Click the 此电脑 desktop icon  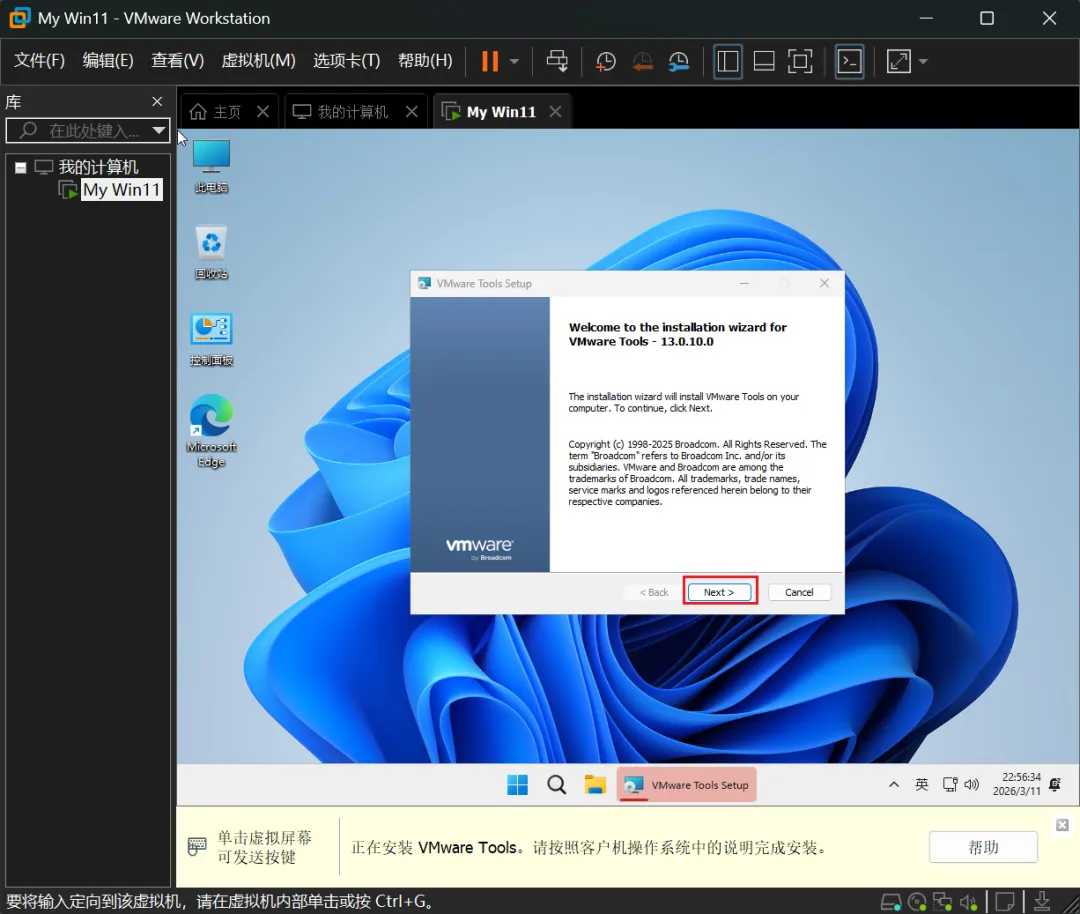(x=211, y=166)
